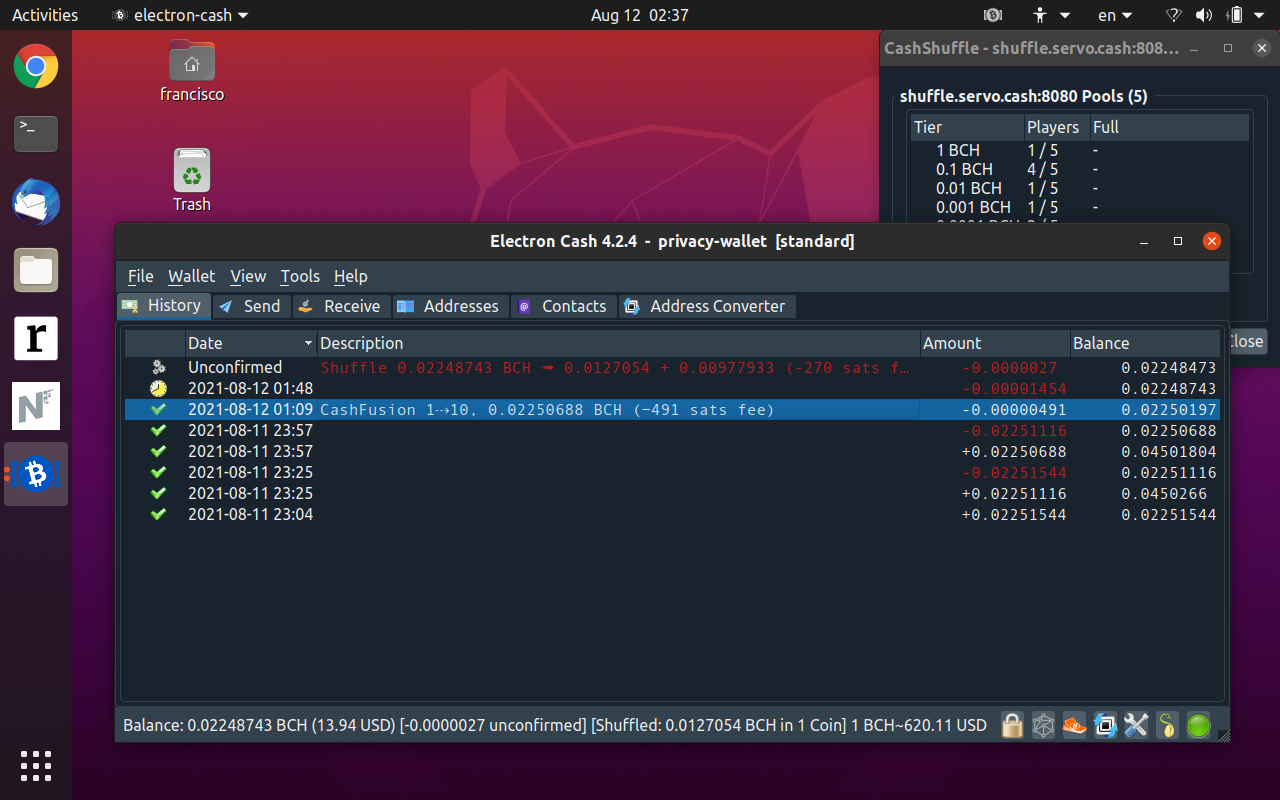Click the green checkmark on the 23:04 transaction

[158, 515]
